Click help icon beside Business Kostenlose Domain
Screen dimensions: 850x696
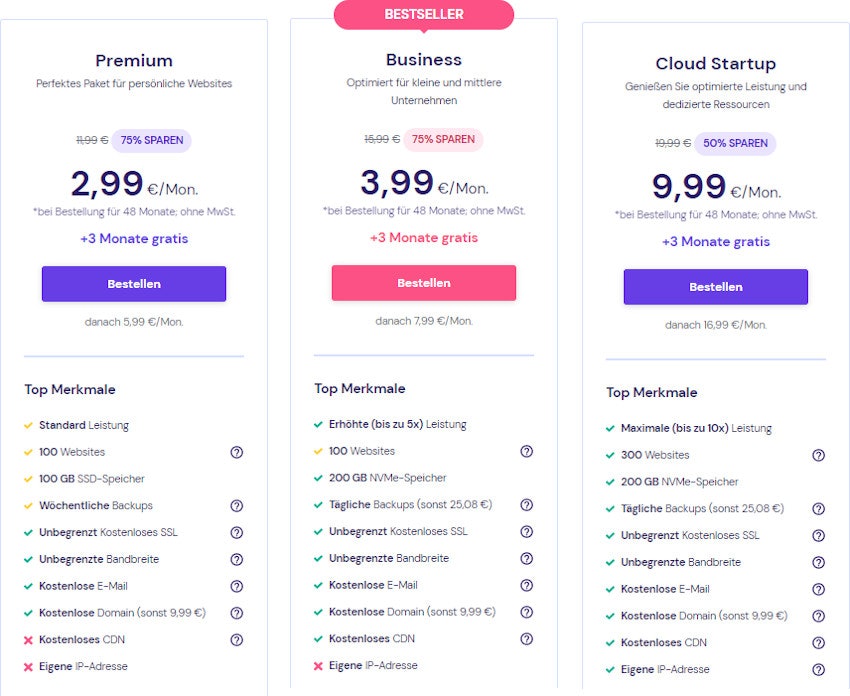click(x=527, y=612)
